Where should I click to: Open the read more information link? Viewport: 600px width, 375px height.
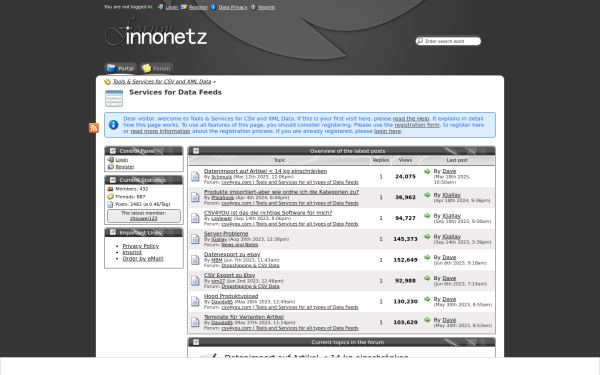(x=160, y=131)
